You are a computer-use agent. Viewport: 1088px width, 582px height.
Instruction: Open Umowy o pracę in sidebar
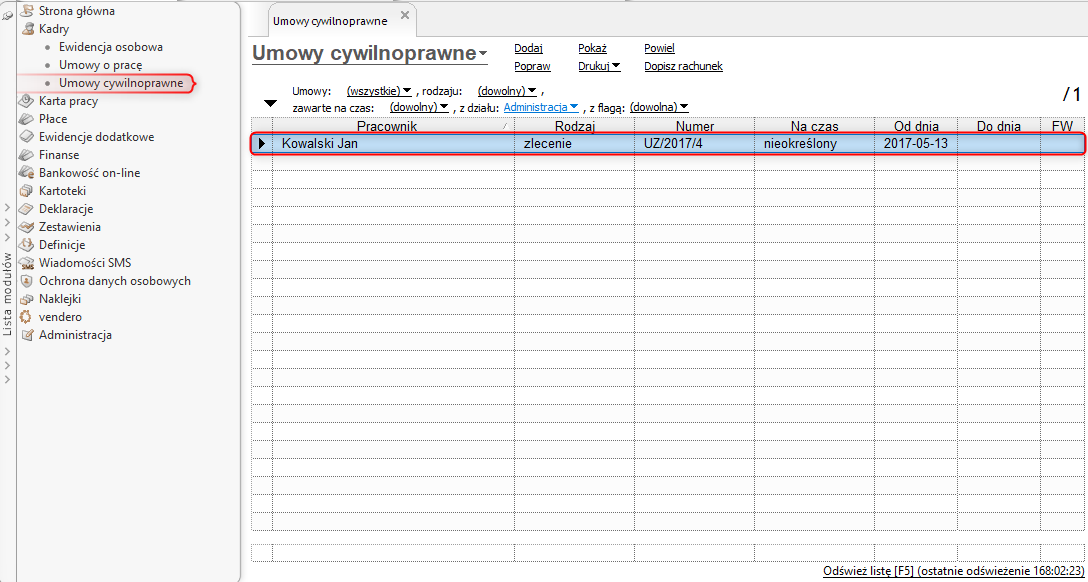pyautogui.click(x=101, y=65)
